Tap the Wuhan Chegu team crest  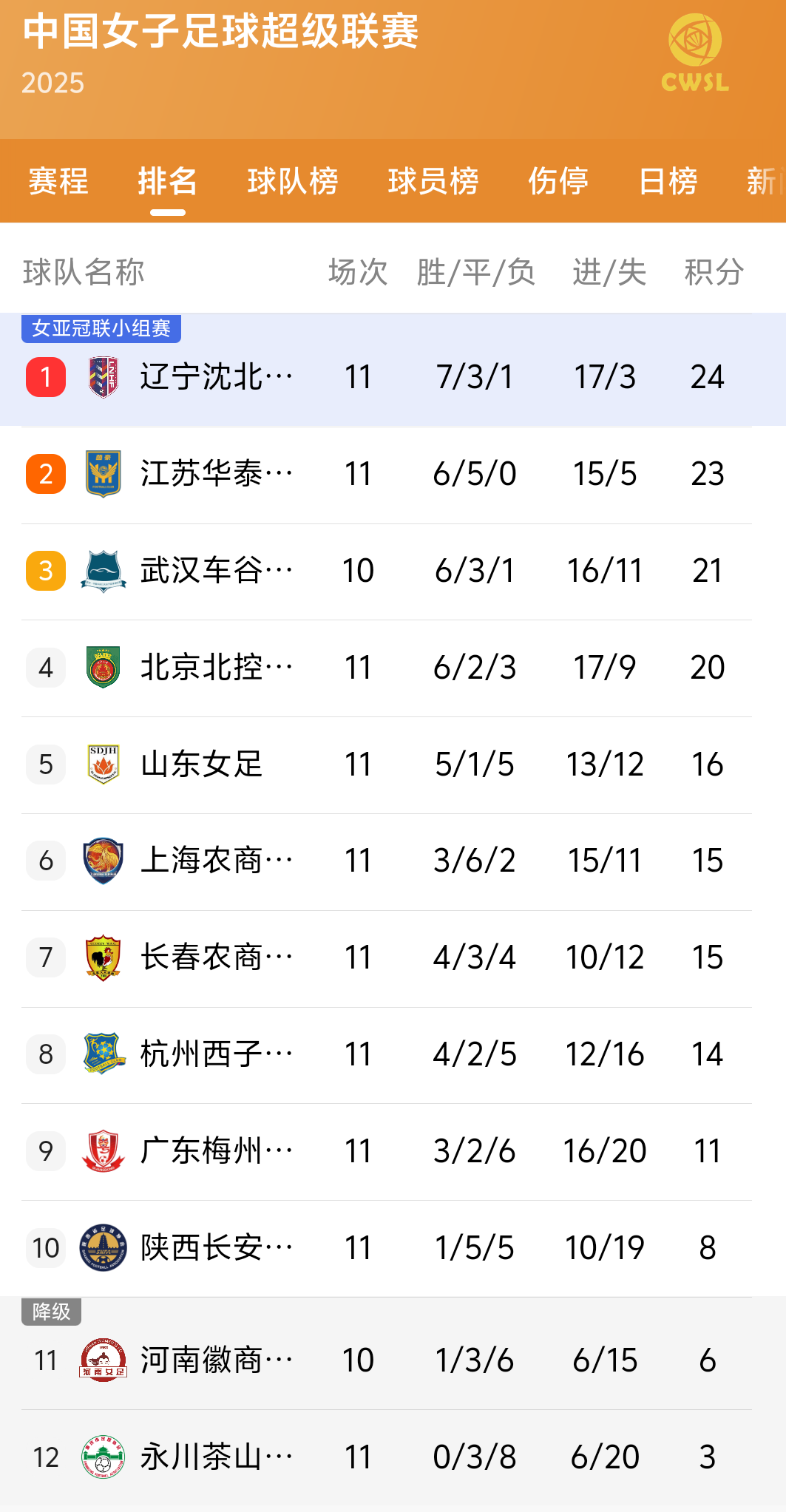(x=104, y=571)
